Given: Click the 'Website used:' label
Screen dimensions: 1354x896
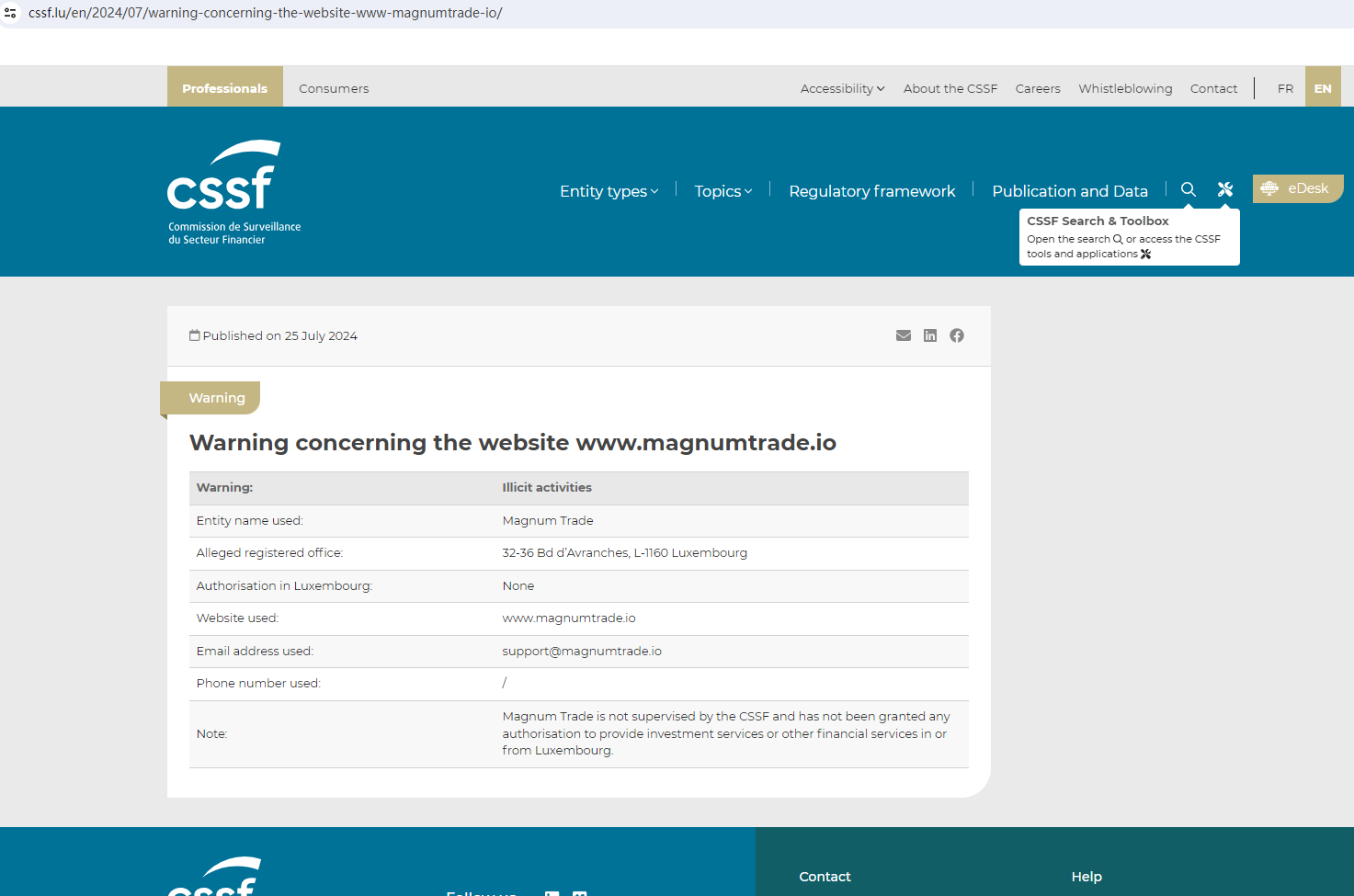Looking at the screenshot, I should pyautogui.click(x=237, y=618).
